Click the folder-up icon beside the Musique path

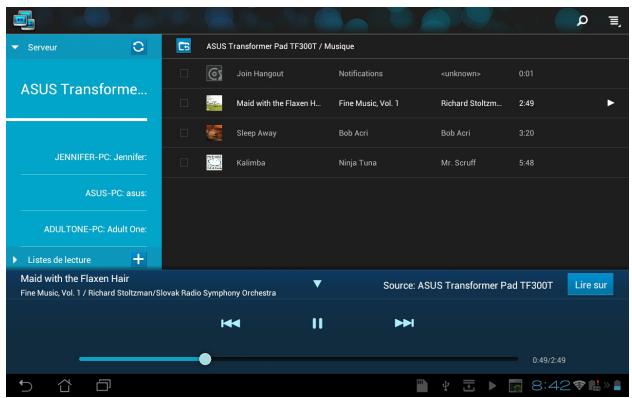click(183, 46)
